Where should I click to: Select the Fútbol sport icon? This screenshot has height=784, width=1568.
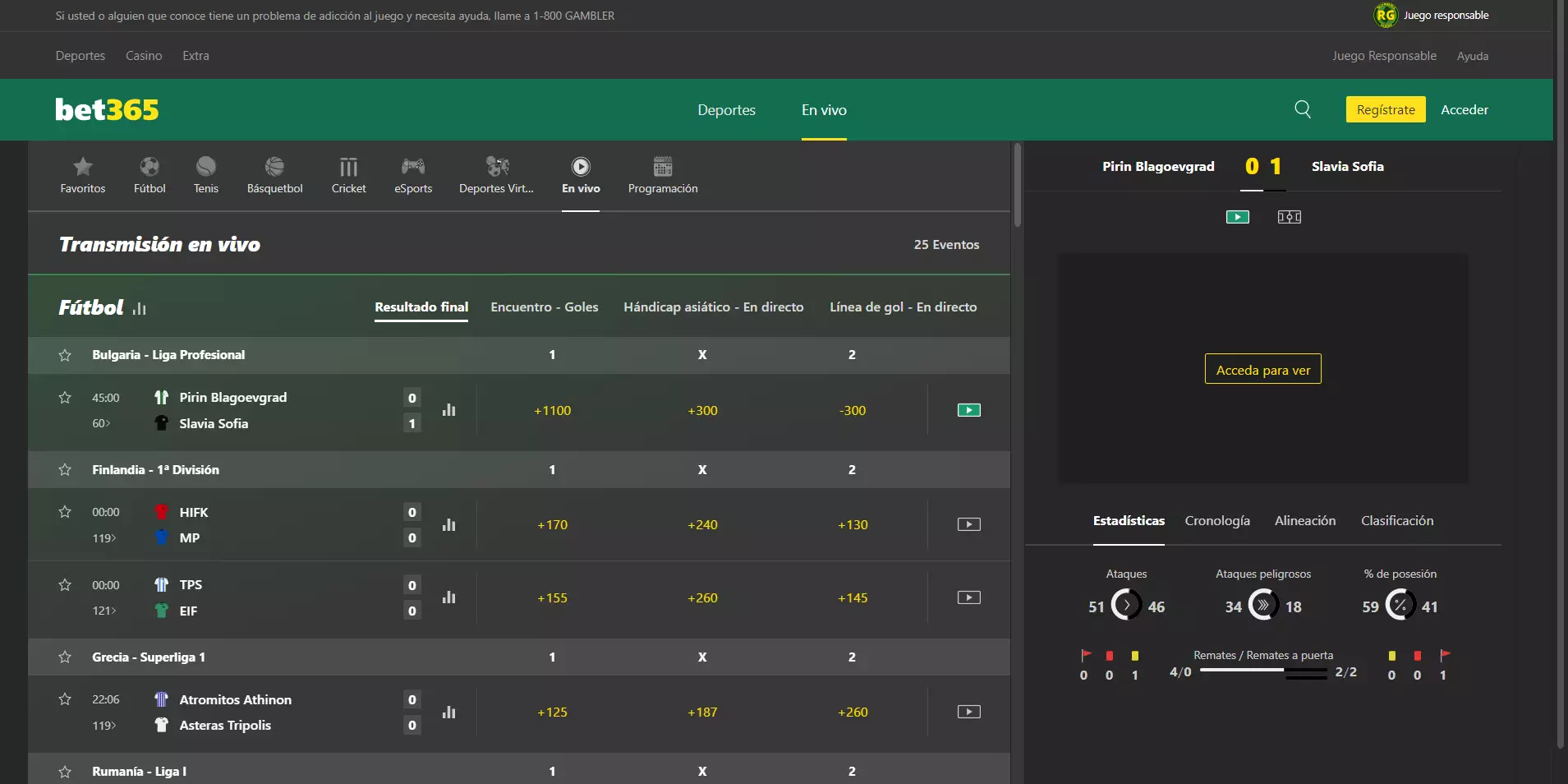(149, 176)
